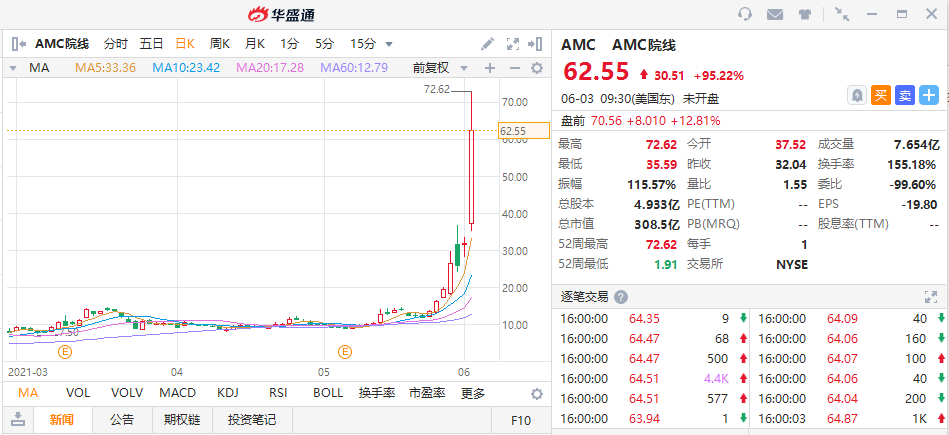Open more time periods dropdown after 15分

(389, 44)
